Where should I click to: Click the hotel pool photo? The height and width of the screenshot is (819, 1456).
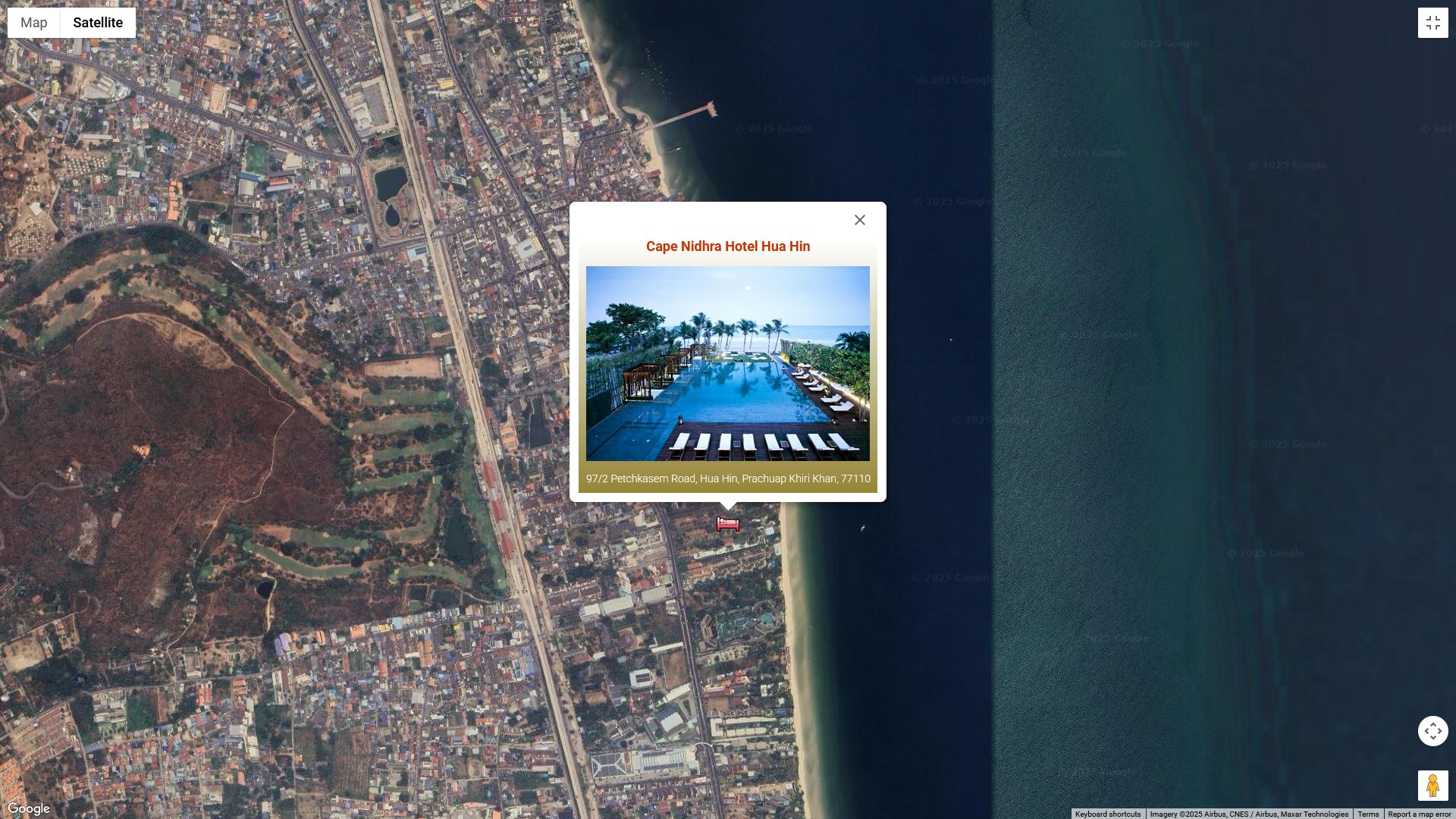pyautogui.click(x=727, y=363)
